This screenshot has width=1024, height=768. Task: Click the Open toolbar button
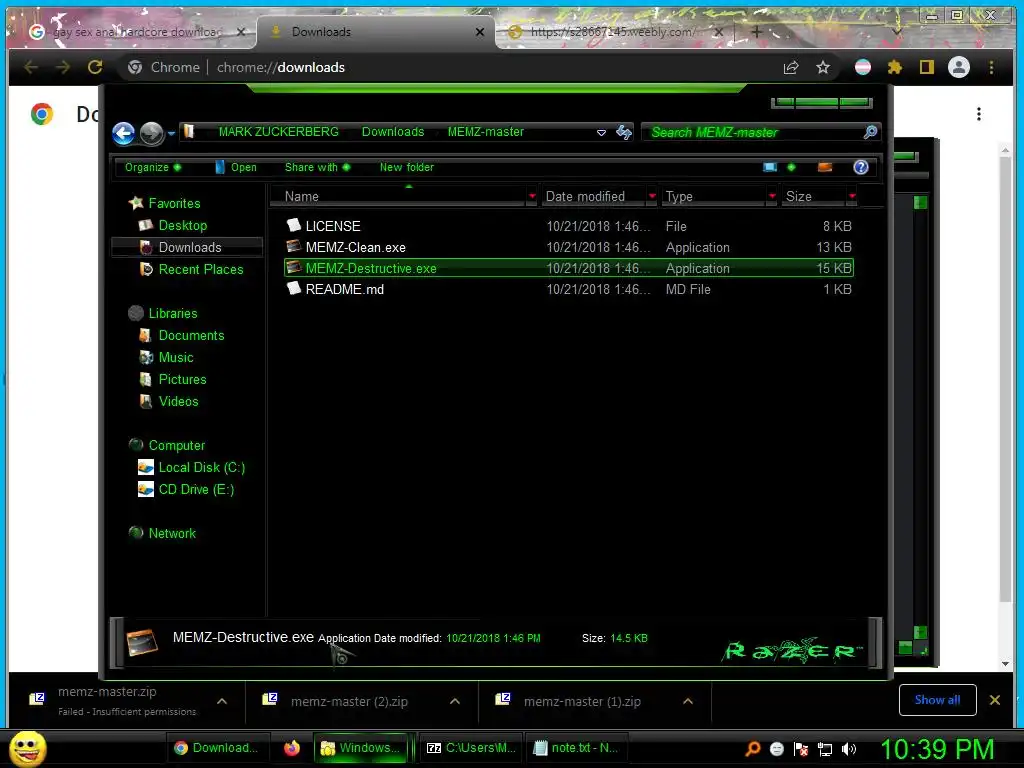pos(236,167)
